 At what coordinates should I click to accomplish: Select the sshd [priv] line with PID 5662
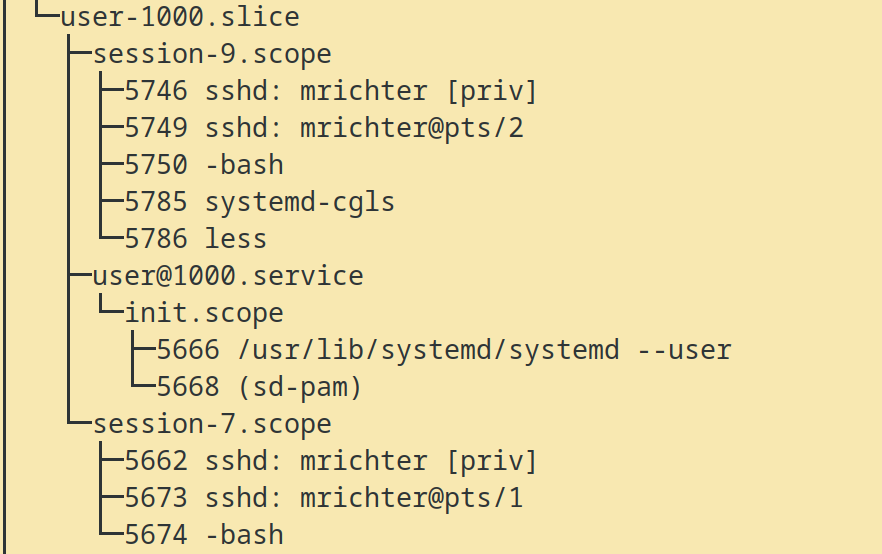click(x=331, y=461)
